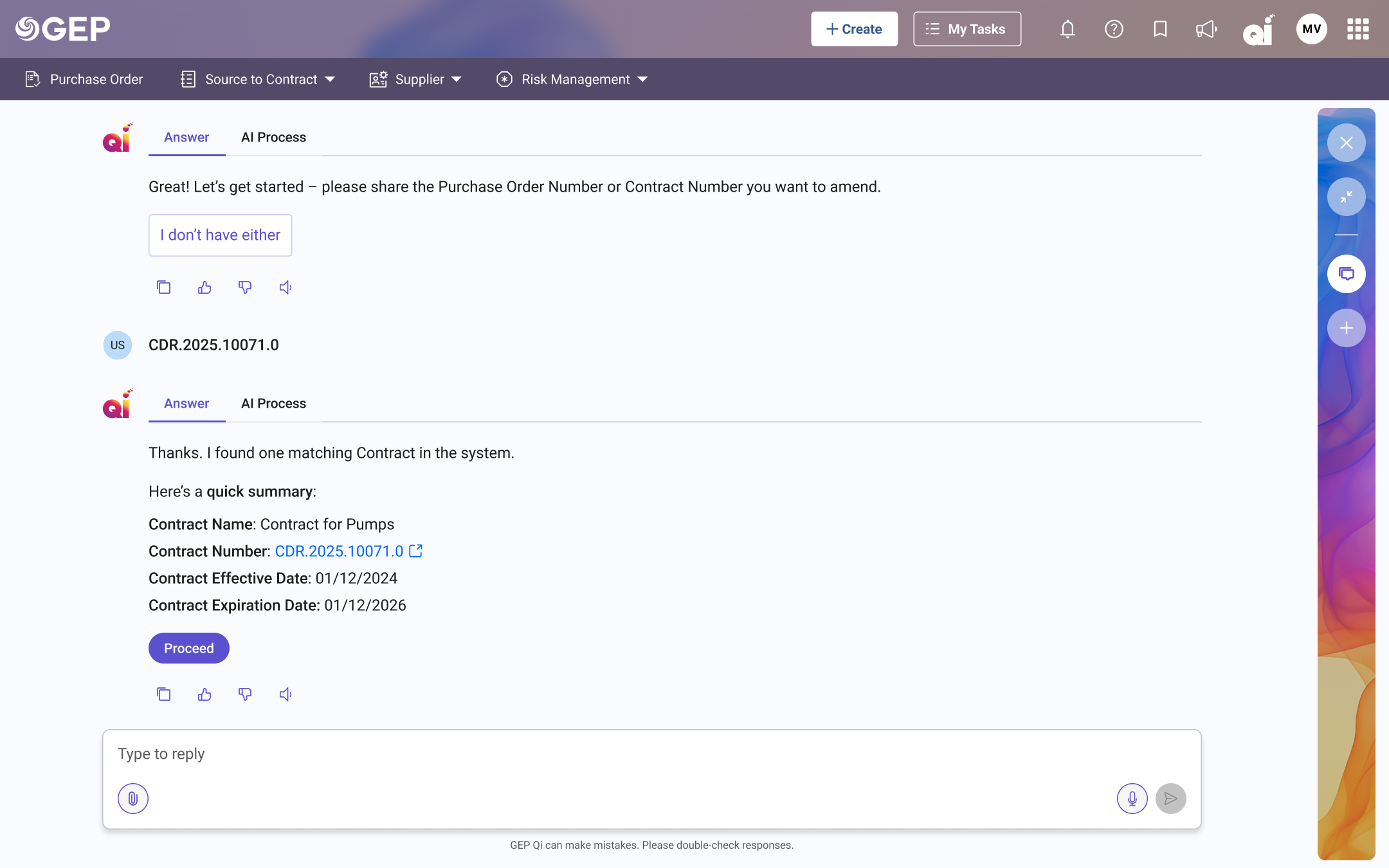Click the Purchase Order document icon
The width and height of the screenshot is (1389, 868).
[32, 79]
